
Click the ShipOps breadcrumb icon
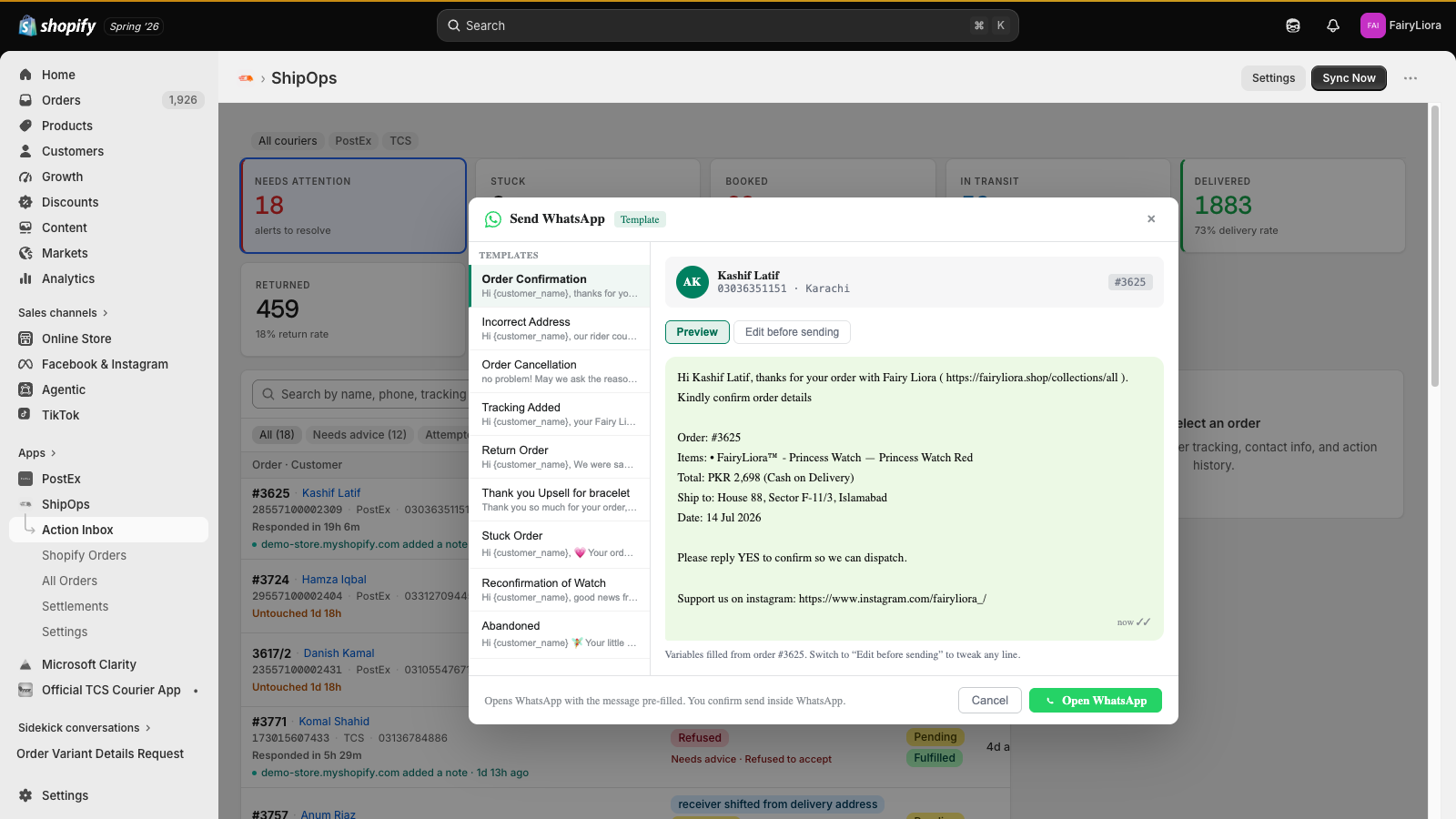[x=246, y=78]
